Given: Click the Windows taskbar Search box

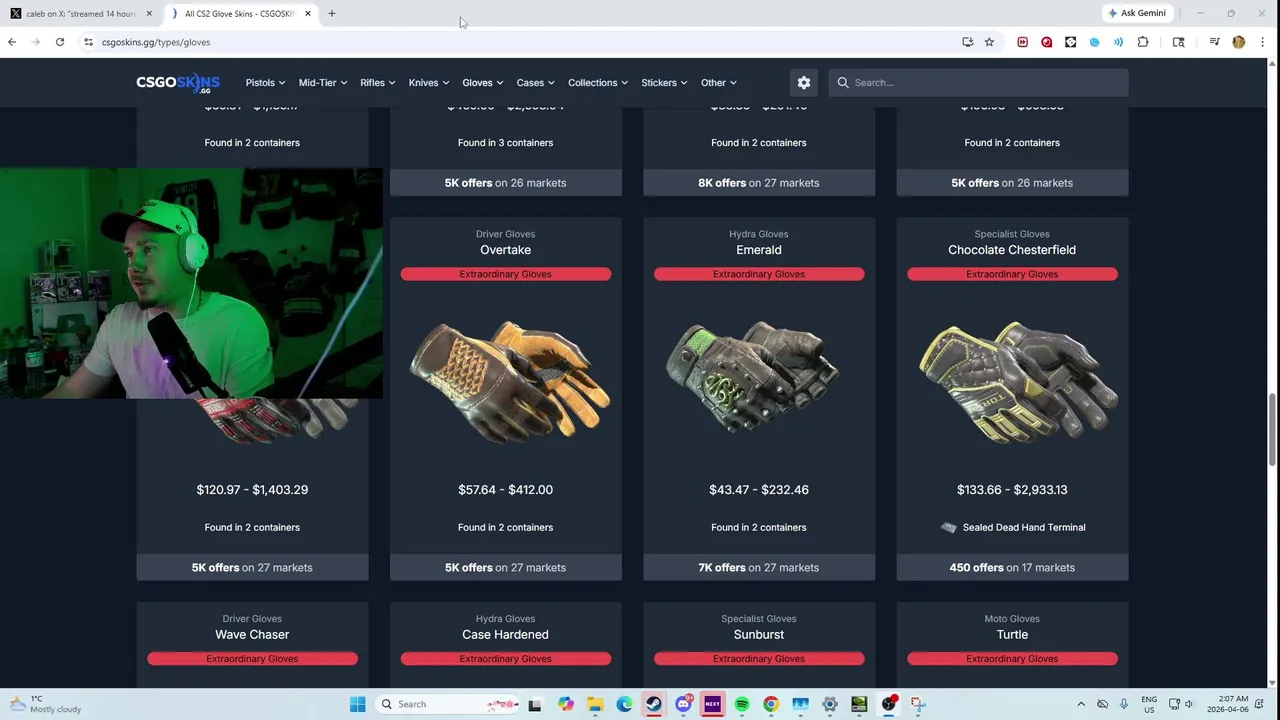Looking at the screenshot, I should point(450,704).
